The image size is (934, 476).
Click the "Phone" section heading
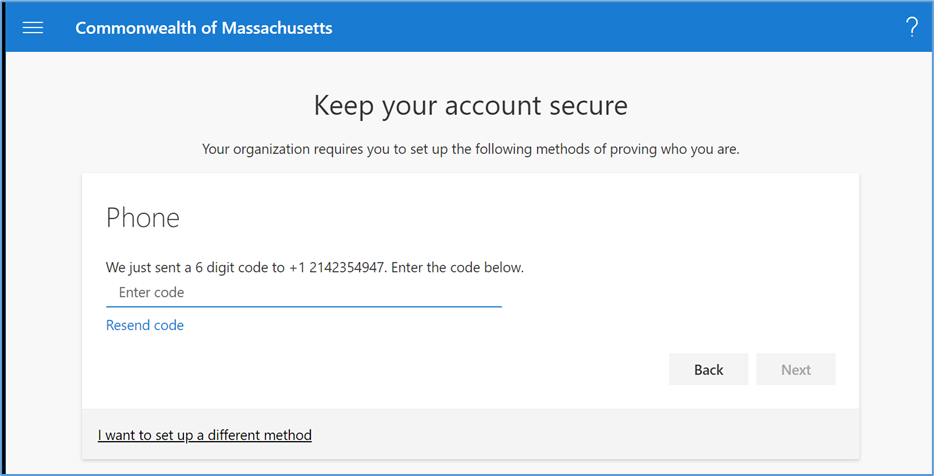point(143,219)
